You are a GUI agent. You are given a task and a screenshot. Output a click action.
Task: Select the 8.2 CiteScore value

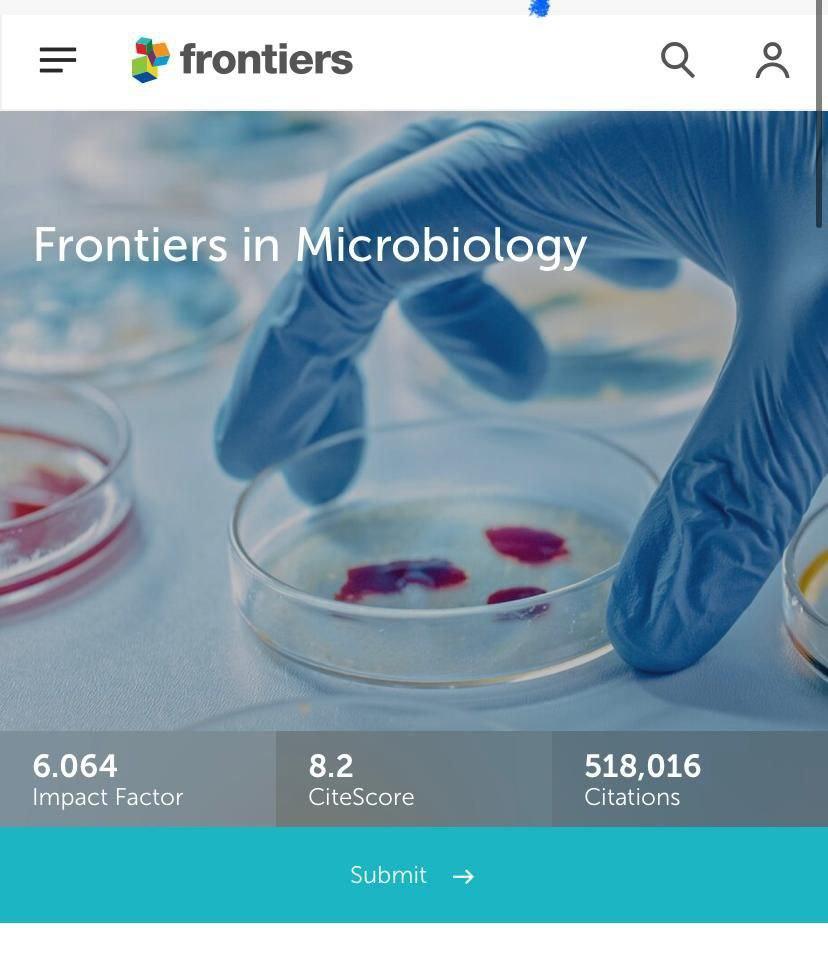(331, 766)
